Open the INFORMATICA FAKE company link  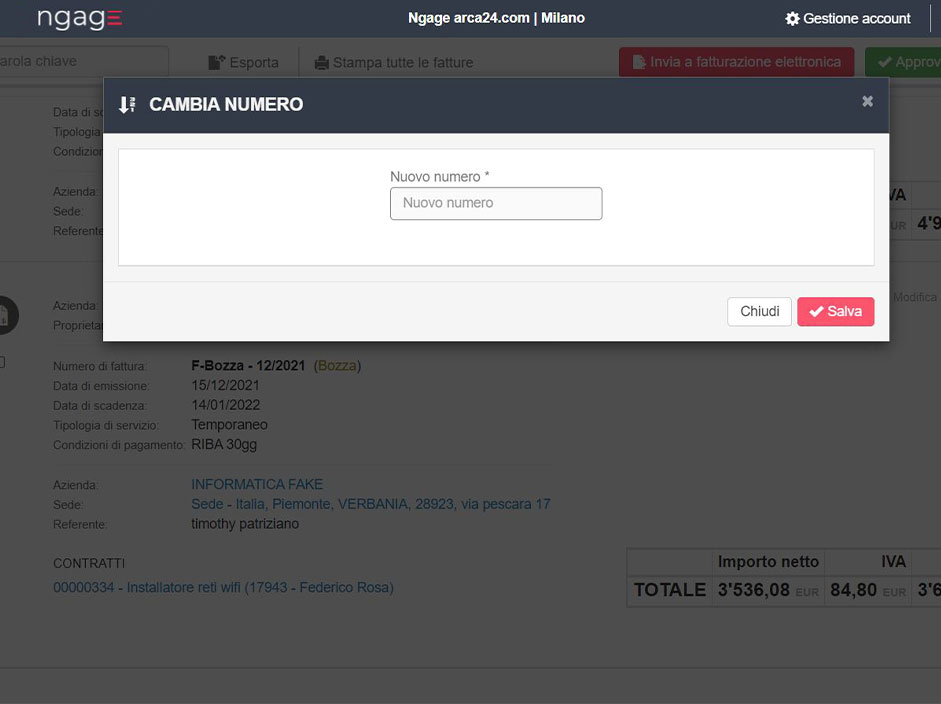257,484
